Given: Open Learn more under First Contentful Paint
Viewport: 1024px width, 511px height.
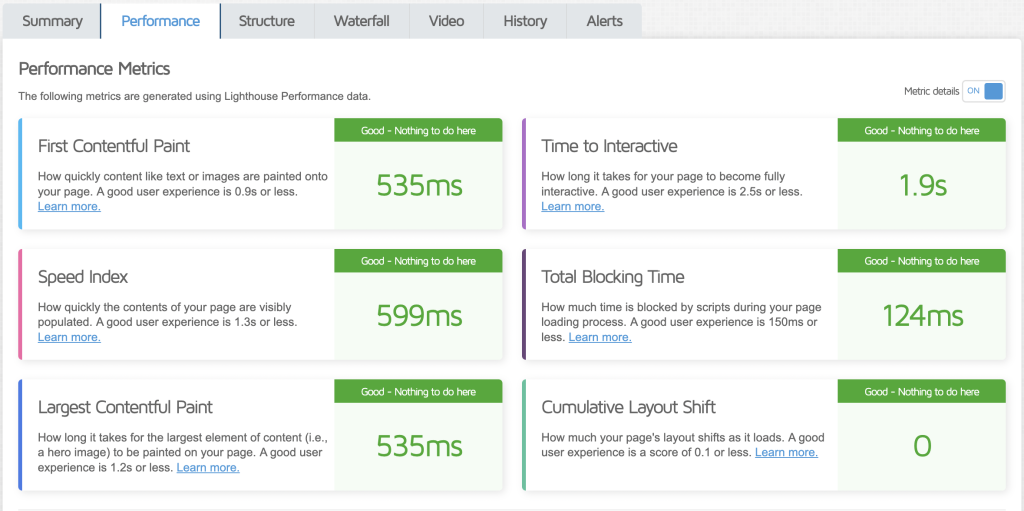Looking at the screenshot, I should (69, 206).
